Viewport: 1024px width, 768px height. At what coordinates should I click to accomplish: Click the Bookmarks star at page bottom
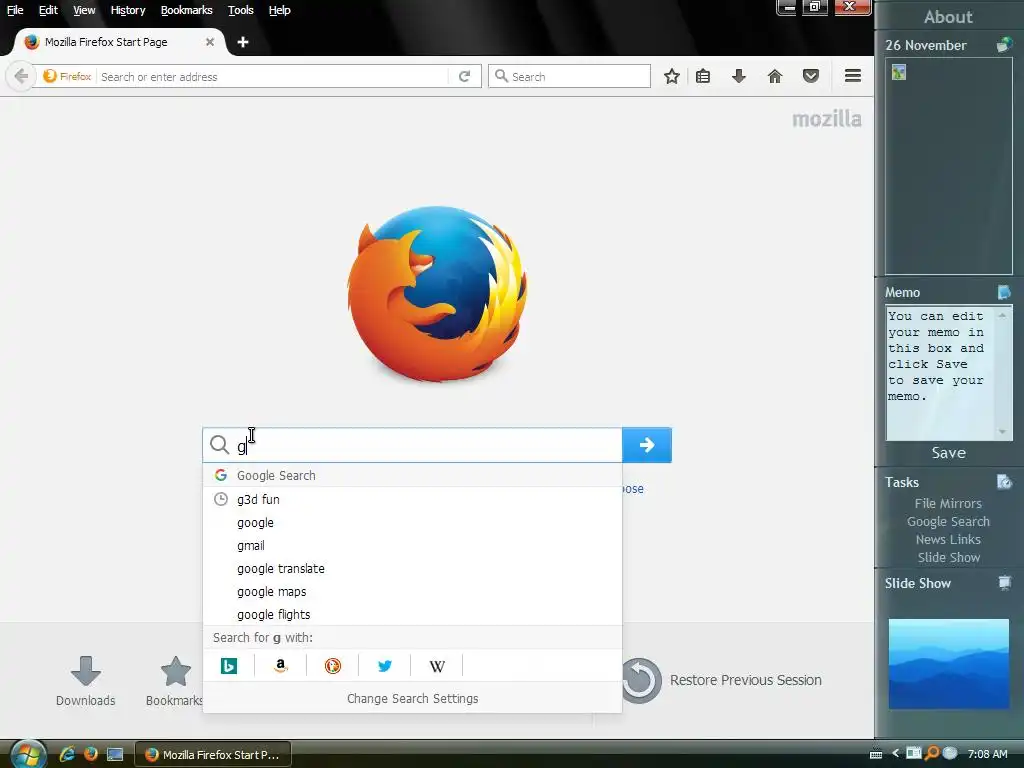[x=176, y=671]
